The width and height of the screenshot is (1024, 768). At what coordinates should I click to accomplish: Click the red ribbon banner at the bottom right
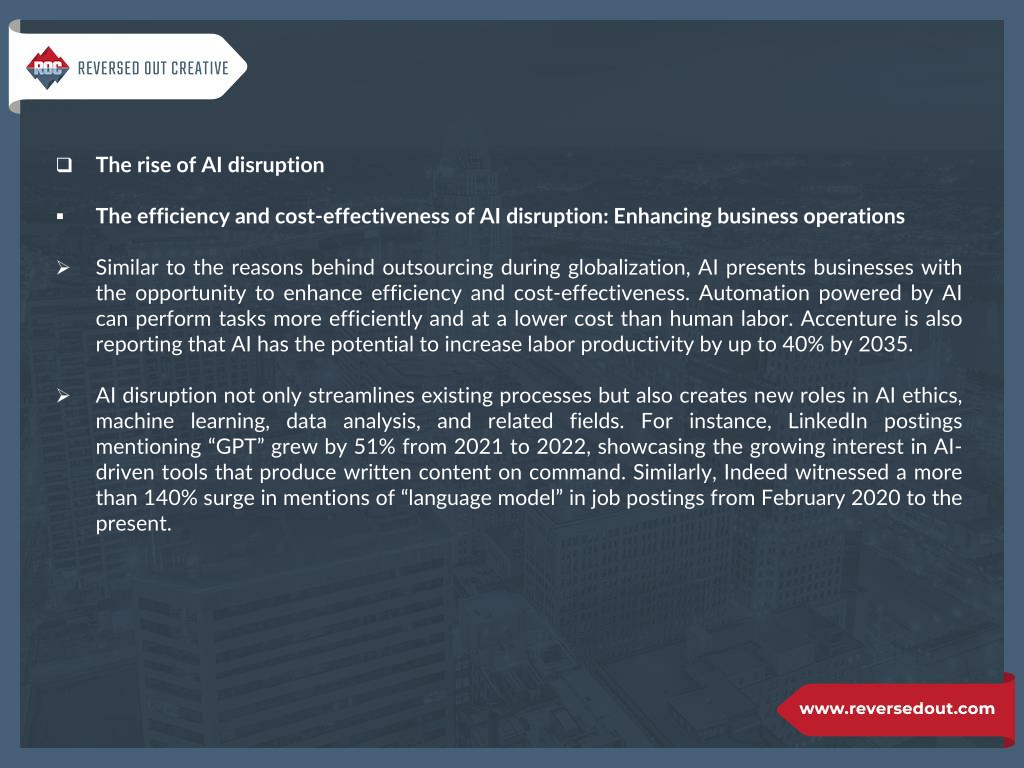(896, 710)
